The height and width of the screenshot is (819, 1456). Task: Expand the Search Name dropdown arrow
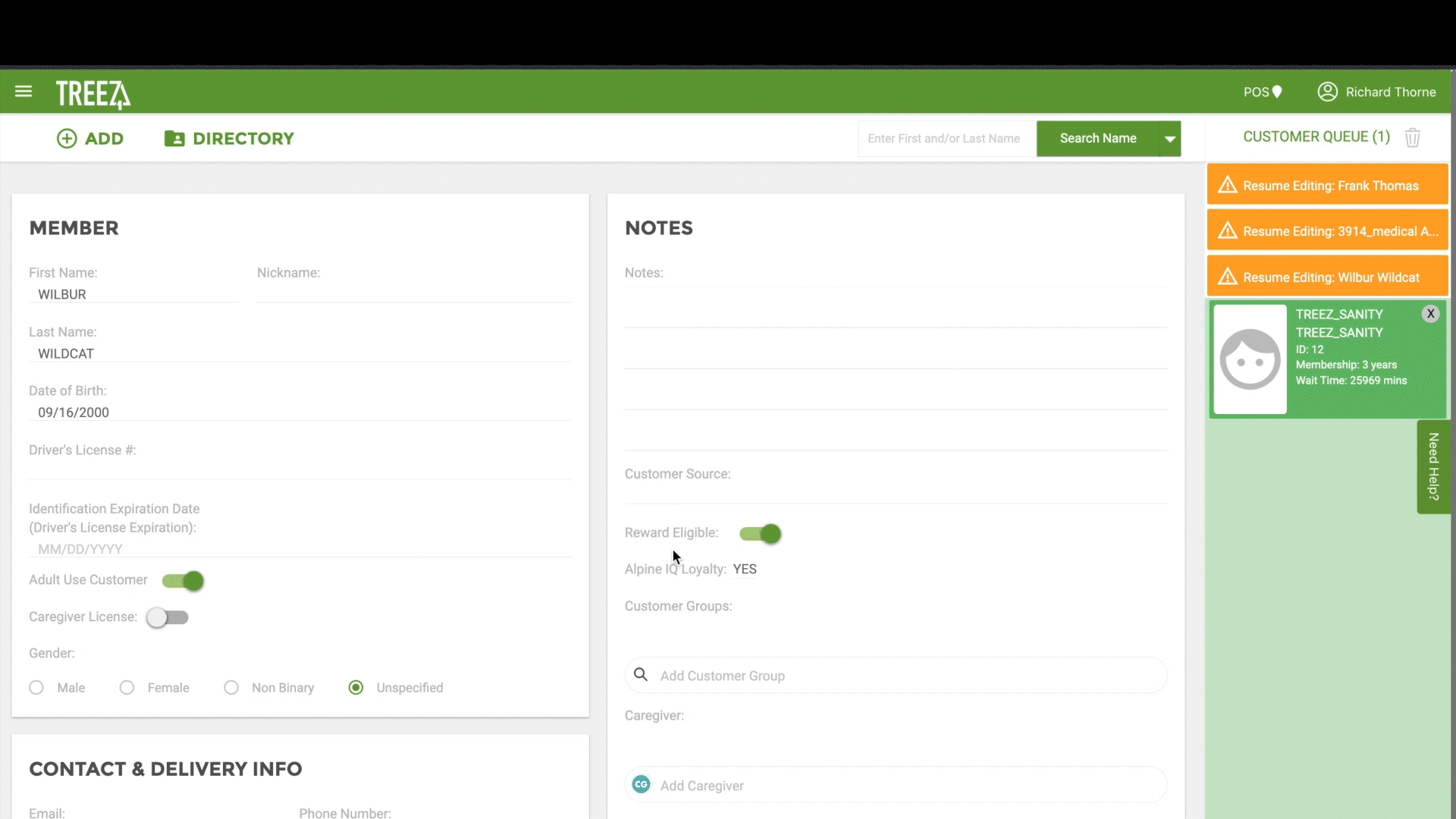[1170, 139]
